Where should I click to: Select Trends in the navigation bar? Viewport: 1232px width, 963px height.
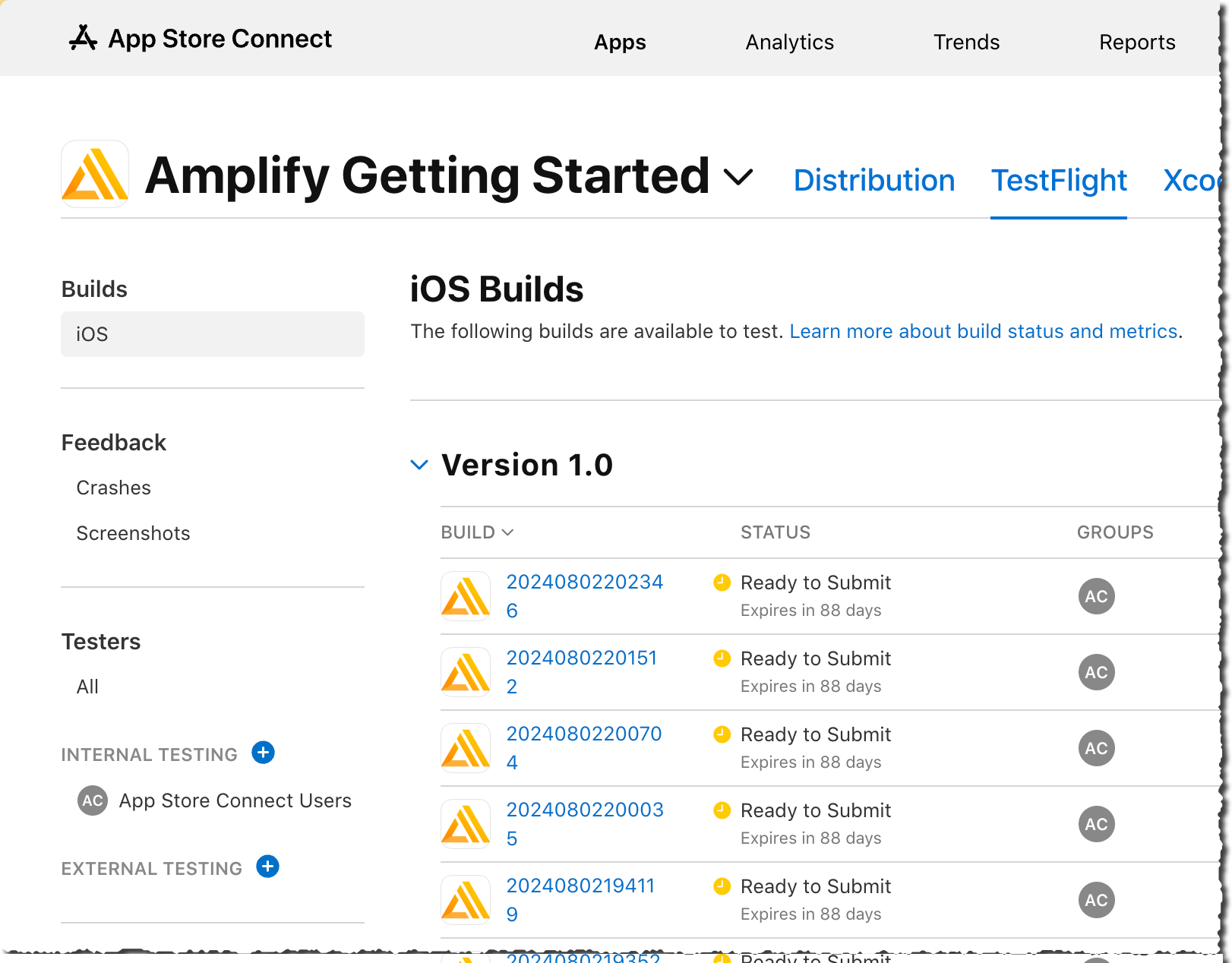966,42
